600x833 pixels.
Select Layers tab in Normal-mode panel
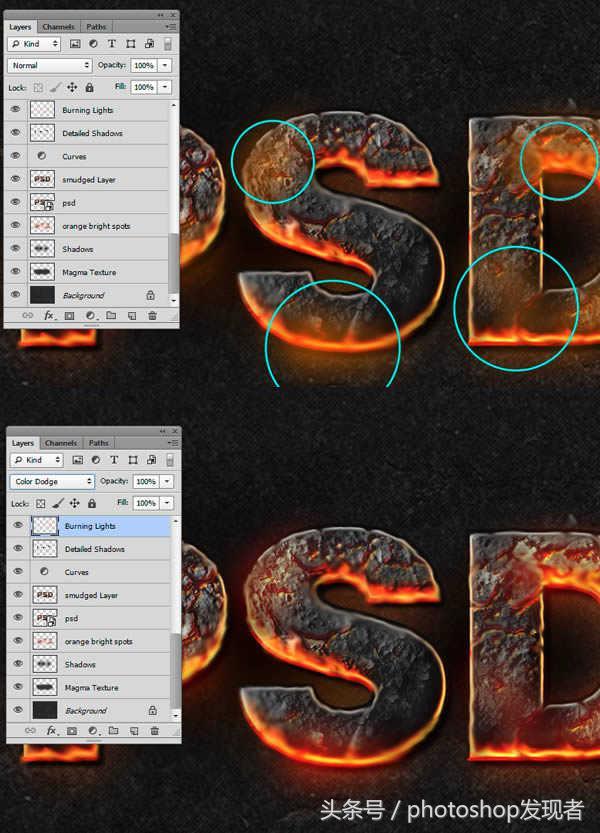[20, 27]
